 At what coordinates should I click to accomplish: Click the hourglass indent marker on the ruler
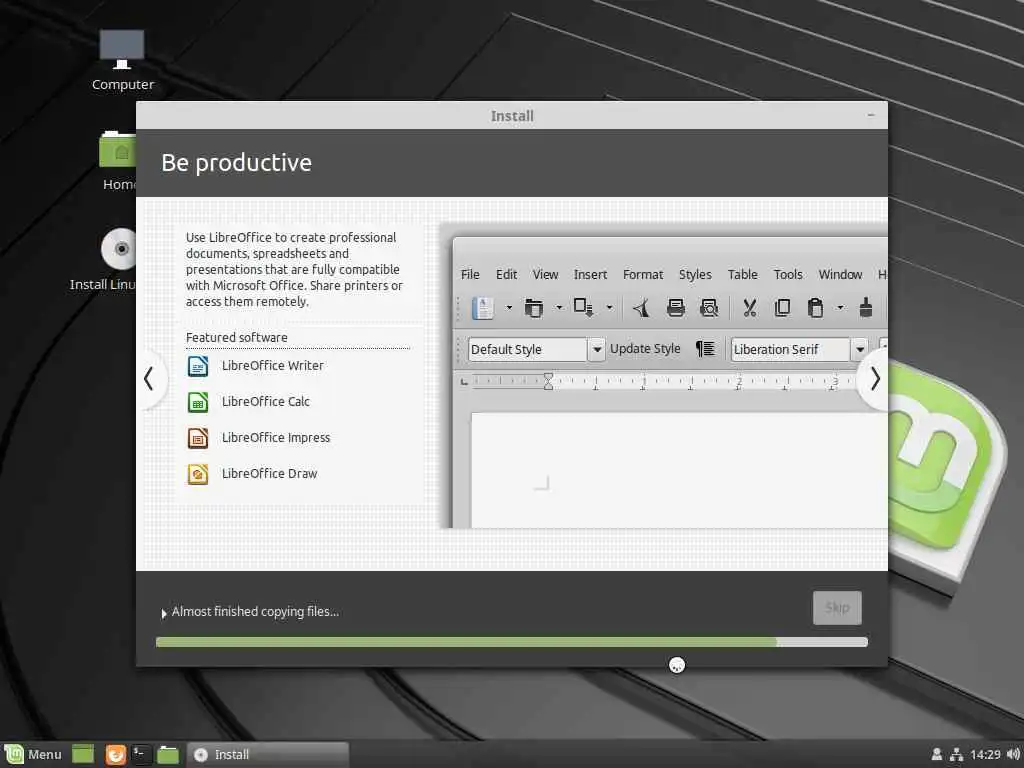click(x=549, y=381)
